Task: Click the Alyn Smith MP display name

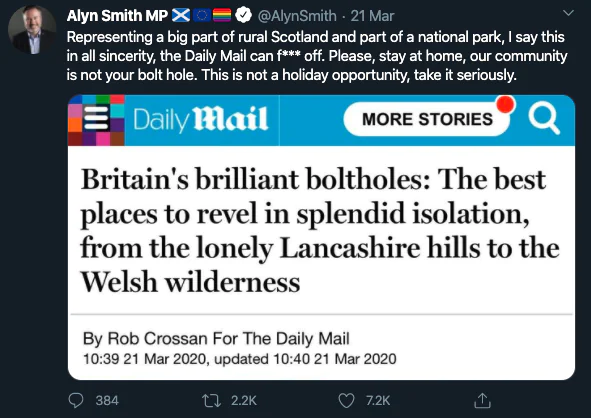Action: click(x=117, y=15)
